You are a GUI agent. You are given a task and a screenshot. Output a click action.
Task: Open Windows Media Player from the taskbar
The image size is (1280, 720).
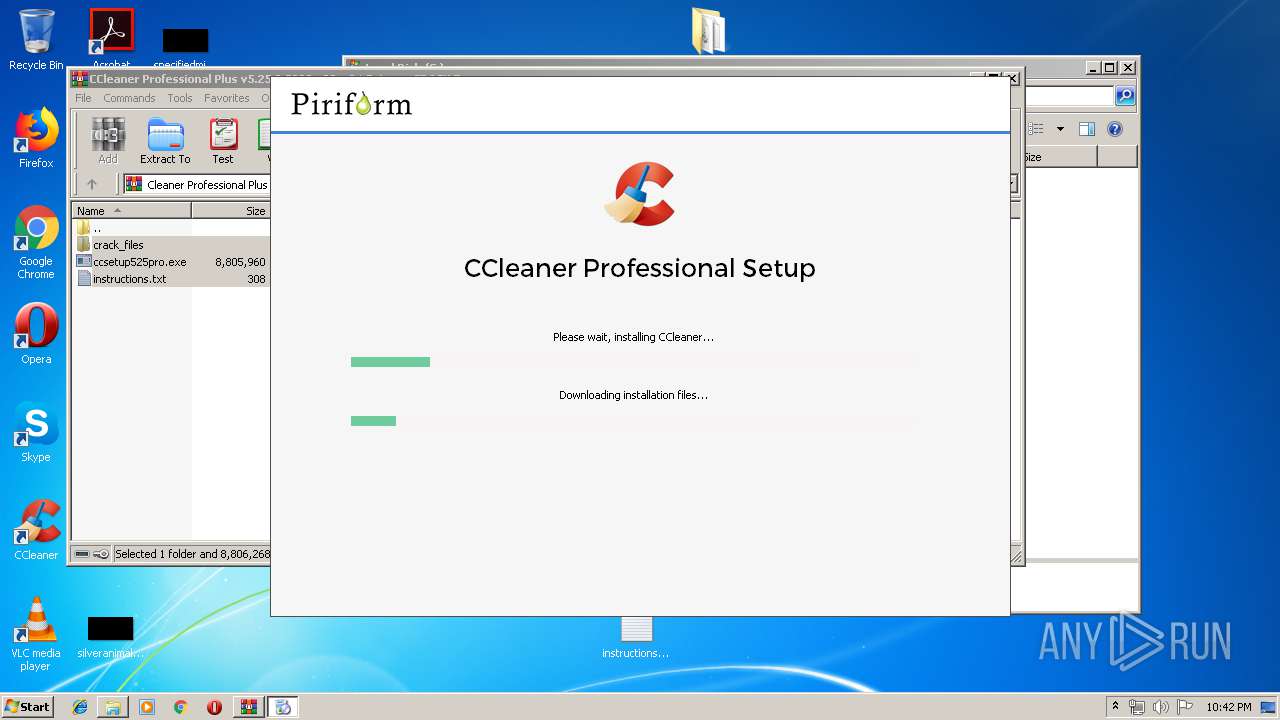point(147,707)
